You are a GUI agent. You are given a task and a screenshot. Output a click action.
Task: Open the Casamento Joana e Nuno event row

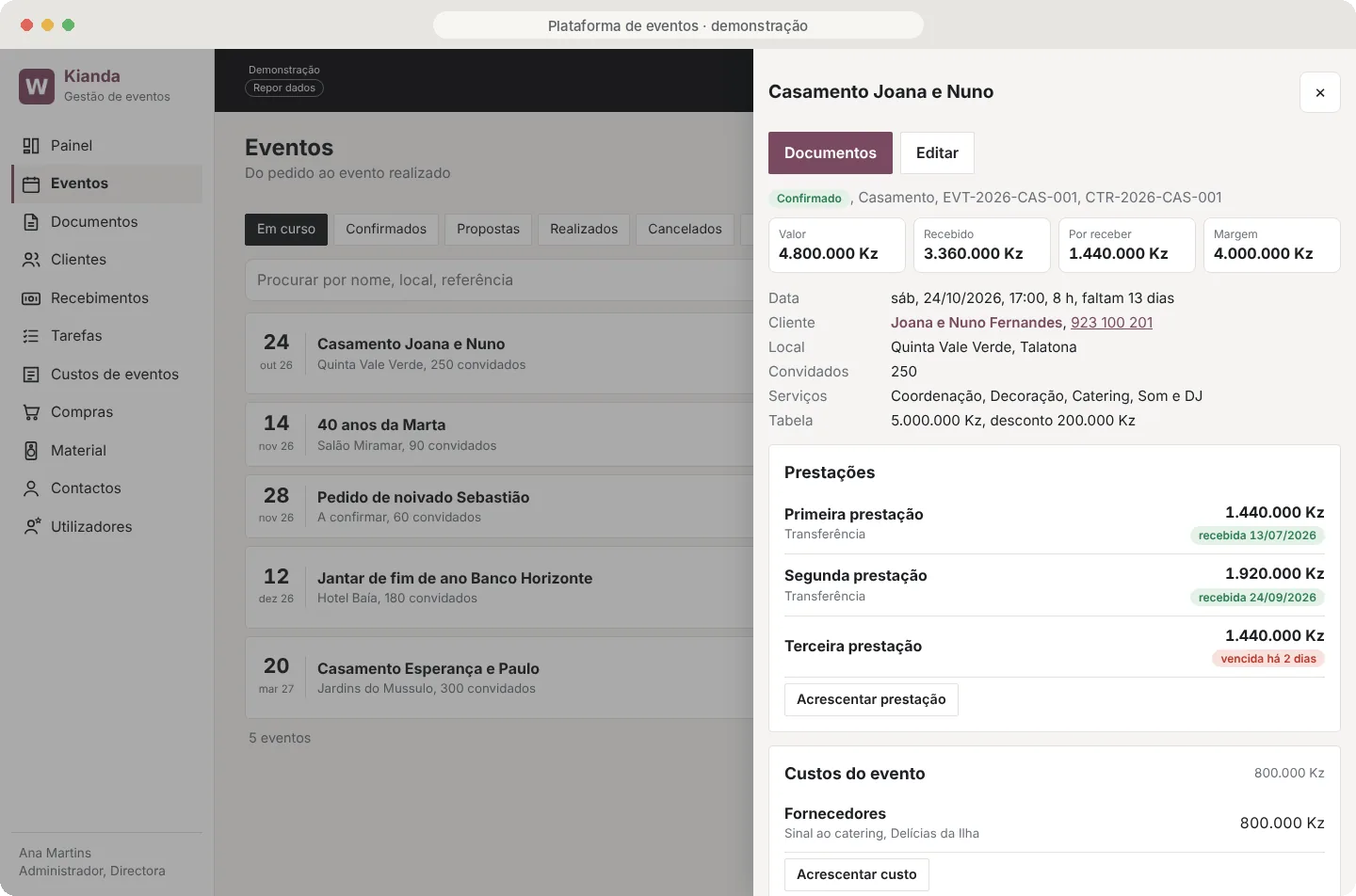click(499, 354)
